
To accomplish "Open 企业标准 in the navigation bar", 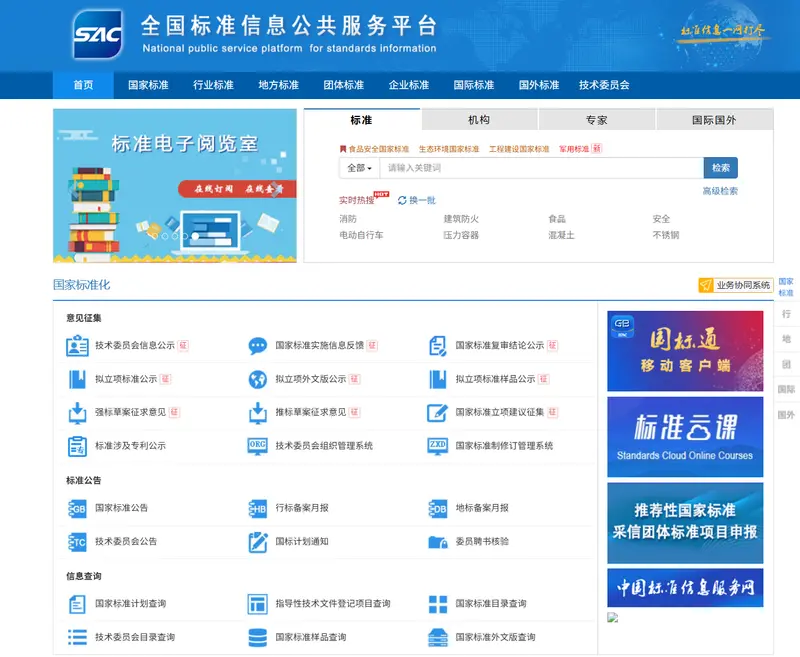I will 409,85.
